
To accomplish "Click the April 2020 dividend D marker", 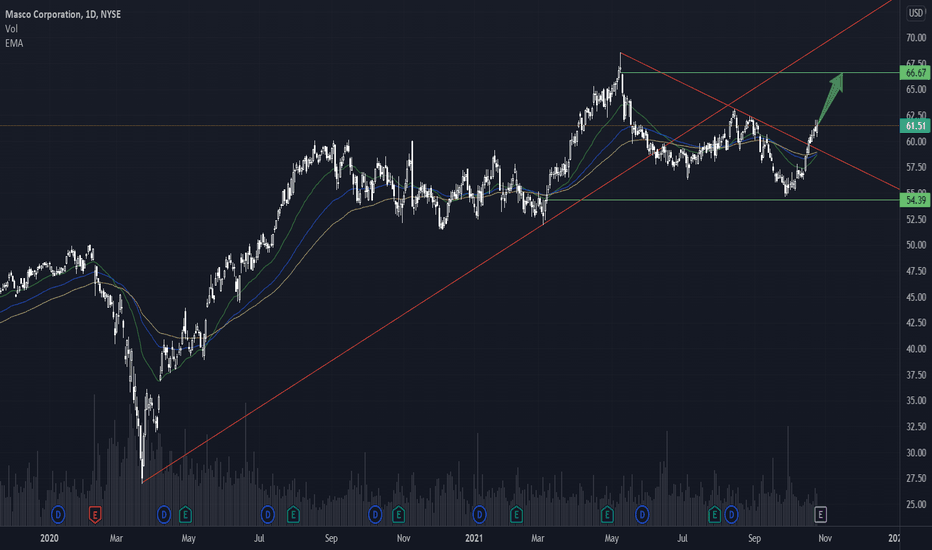I will point(164,514).
